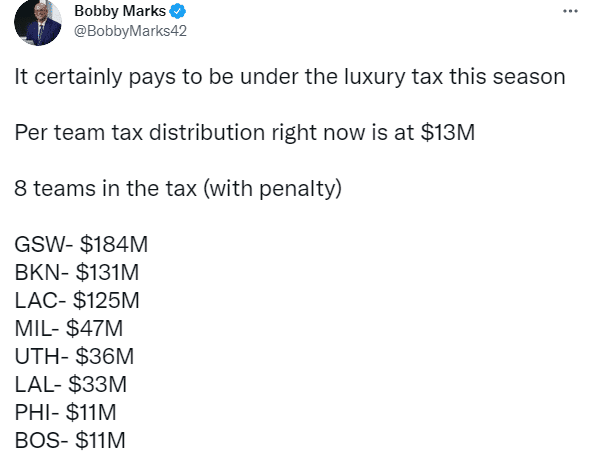
Task: Click the per team tax distribution line
Action: point(245,133)
